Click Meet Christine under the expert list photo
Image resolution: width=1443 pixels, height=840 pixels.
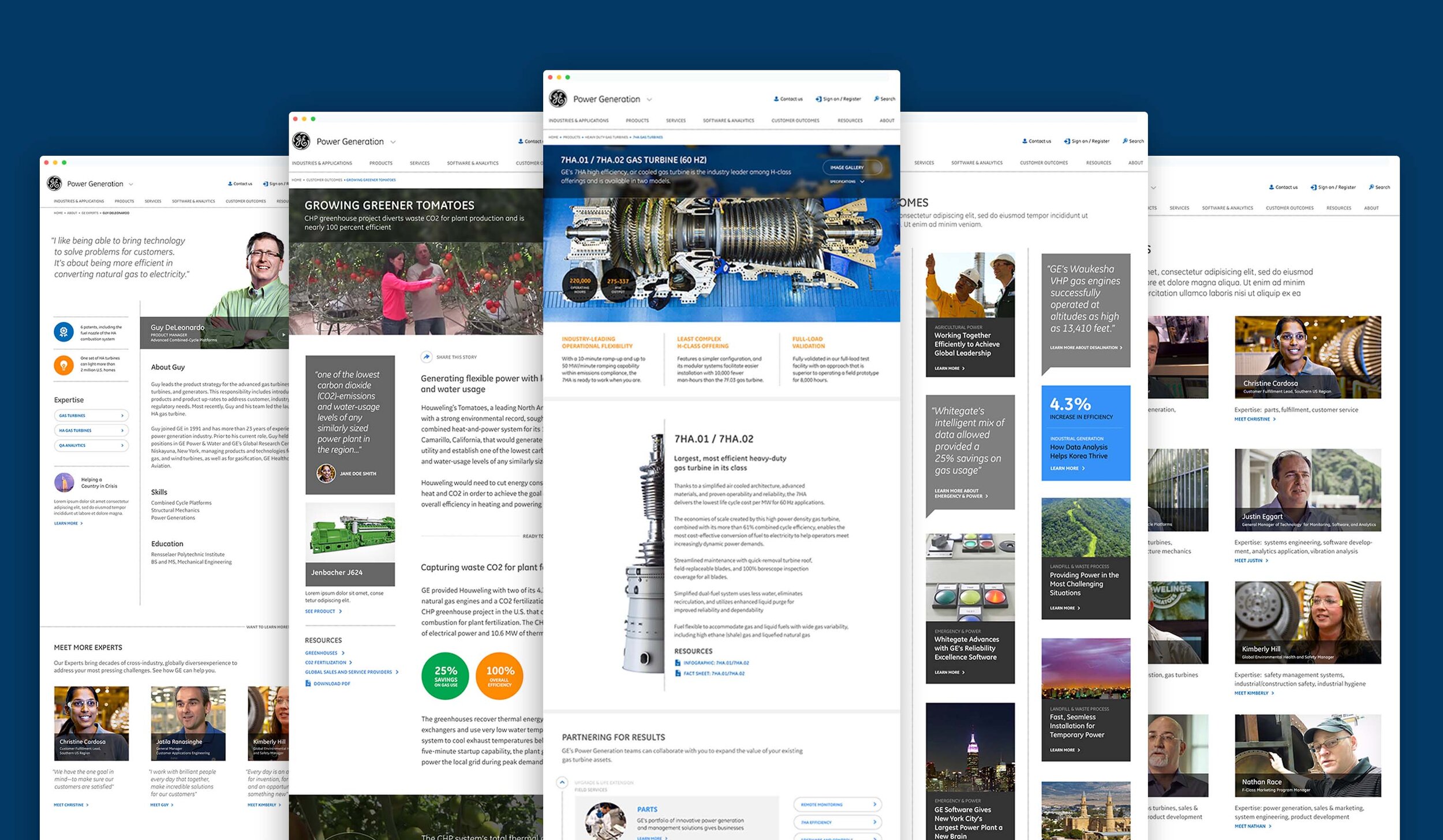[1255, 419]
